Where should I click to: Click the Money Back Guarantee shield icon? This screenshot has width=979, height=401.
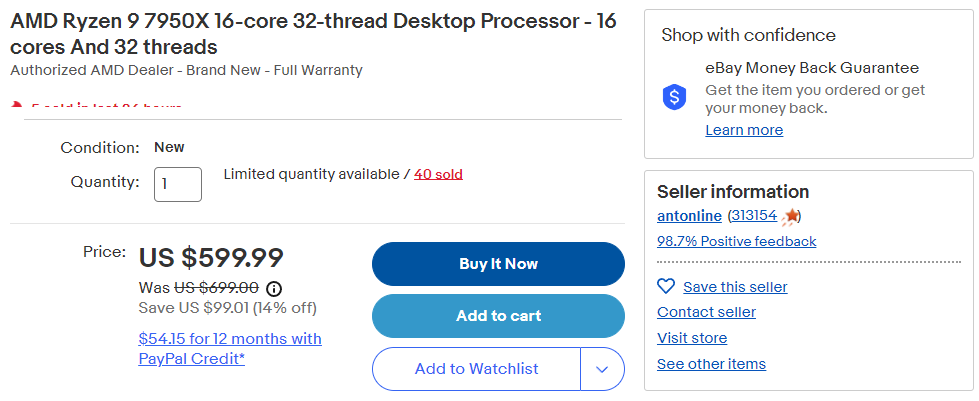[675, 97]
